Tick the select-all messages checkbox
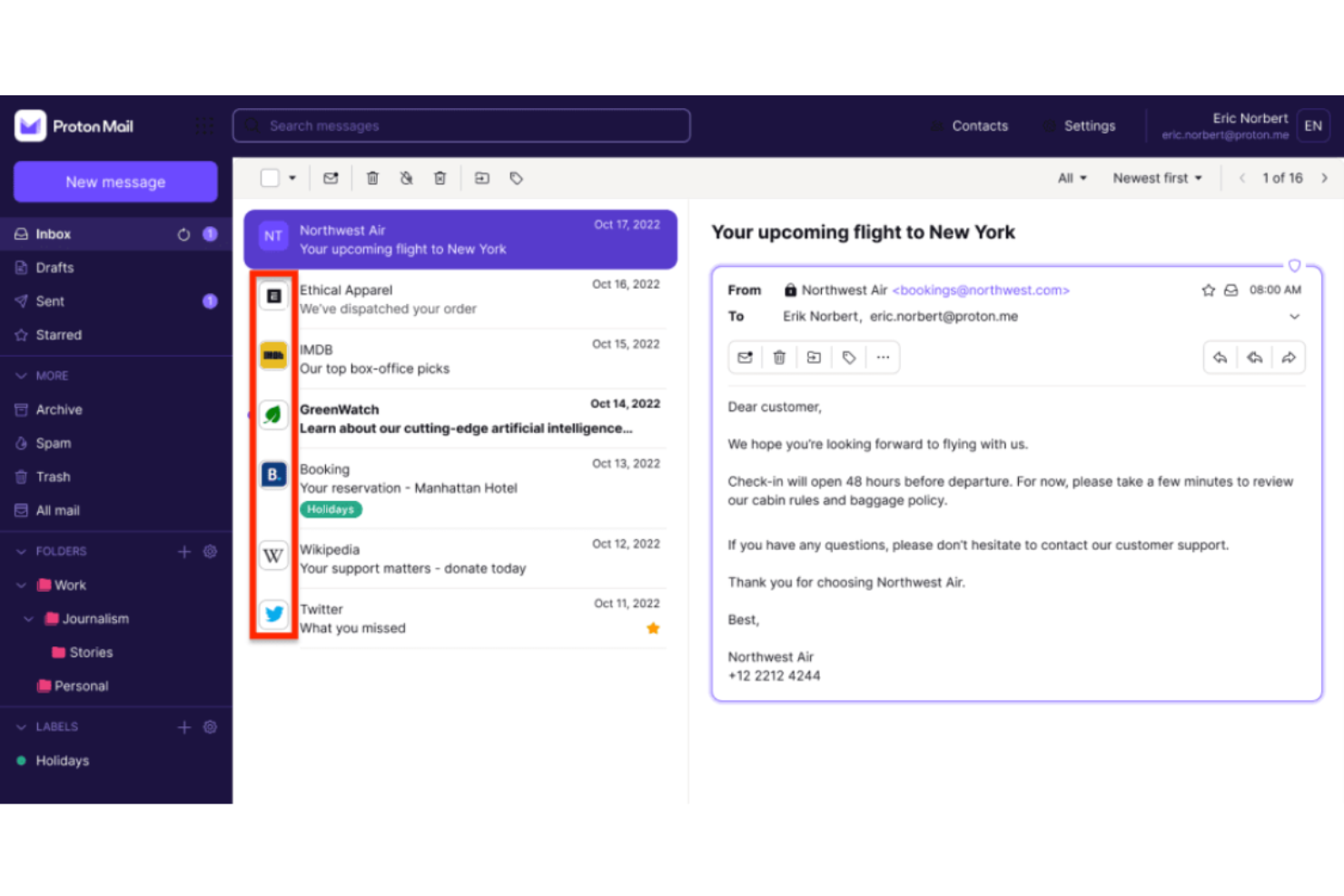The image size is (1344, 896). coord(269,178)
